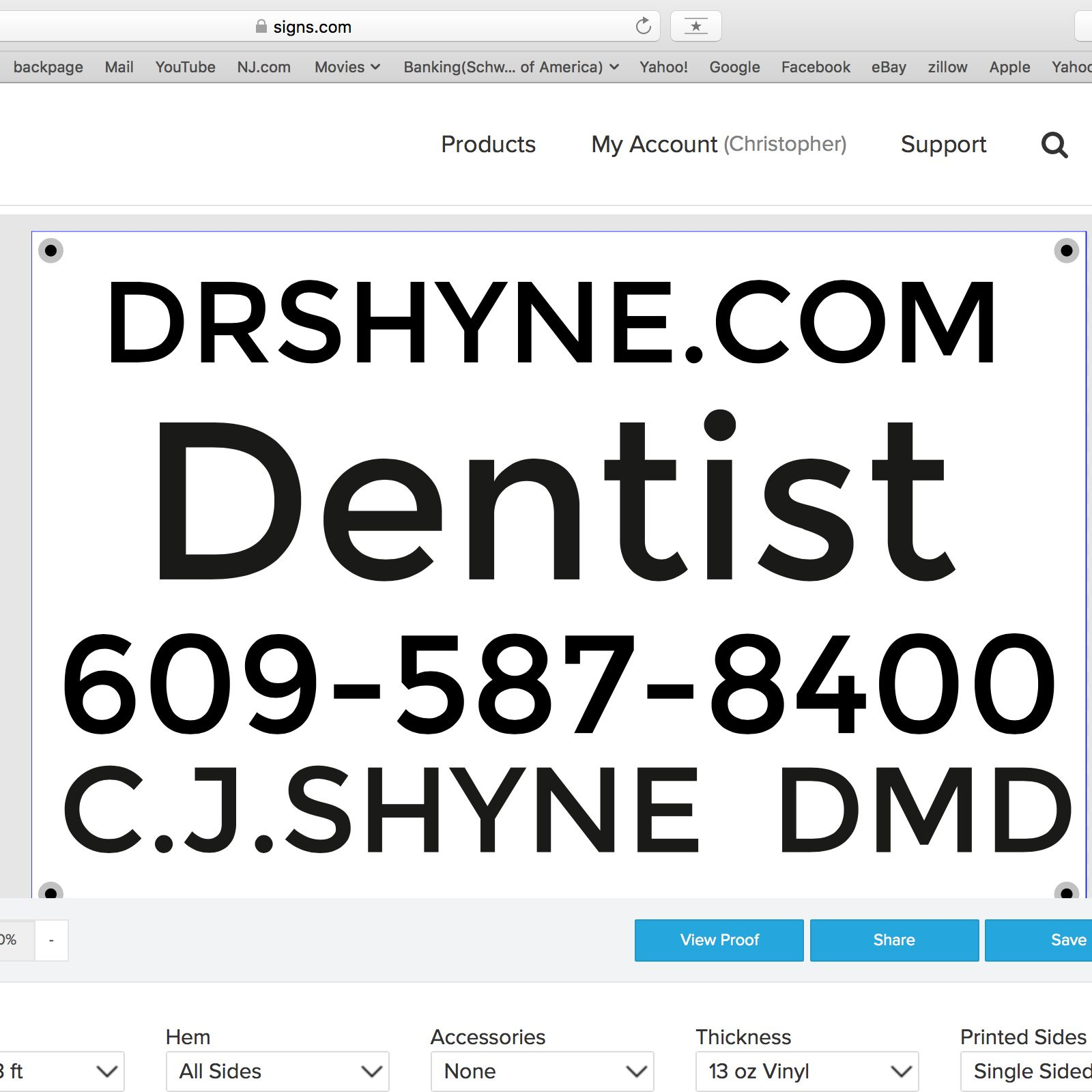Viewport: 1092px width, 1092px height.
Task: Zoom out using the minus button
Action: 51,940
